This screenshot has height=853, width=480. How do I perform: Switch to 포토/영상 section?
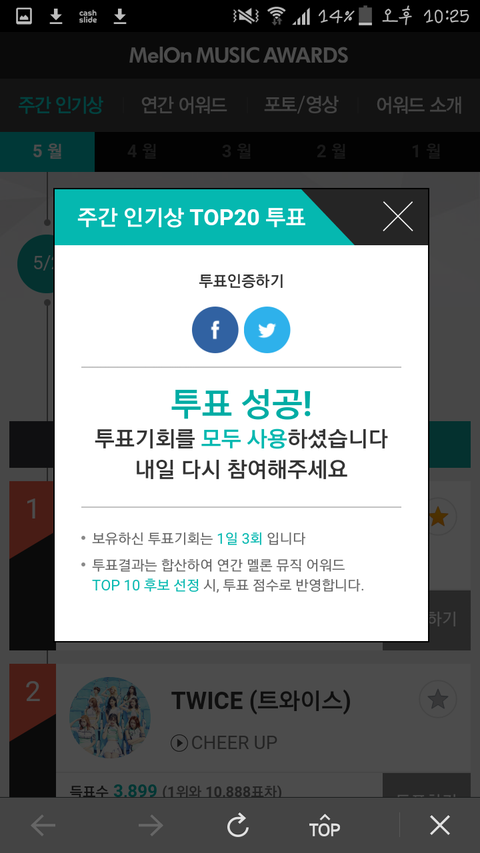coord(301,104)
